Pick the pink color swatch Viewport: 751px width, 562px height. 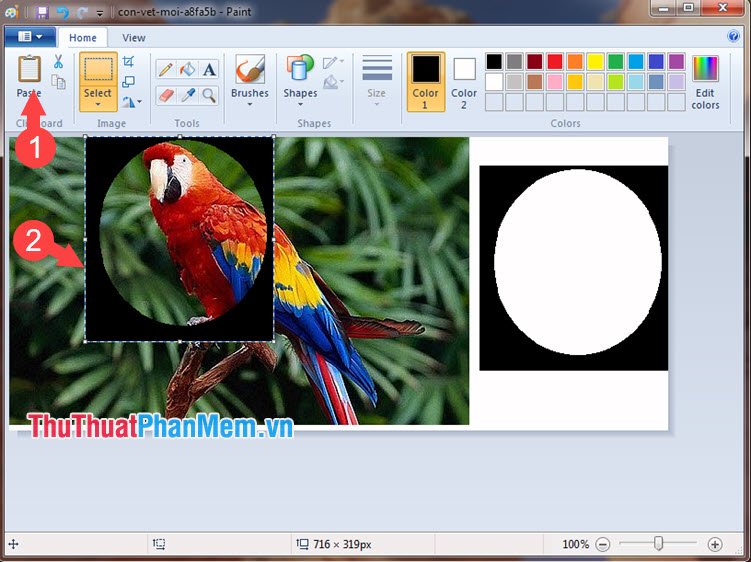pyautogui.click(x=555, y=82)
